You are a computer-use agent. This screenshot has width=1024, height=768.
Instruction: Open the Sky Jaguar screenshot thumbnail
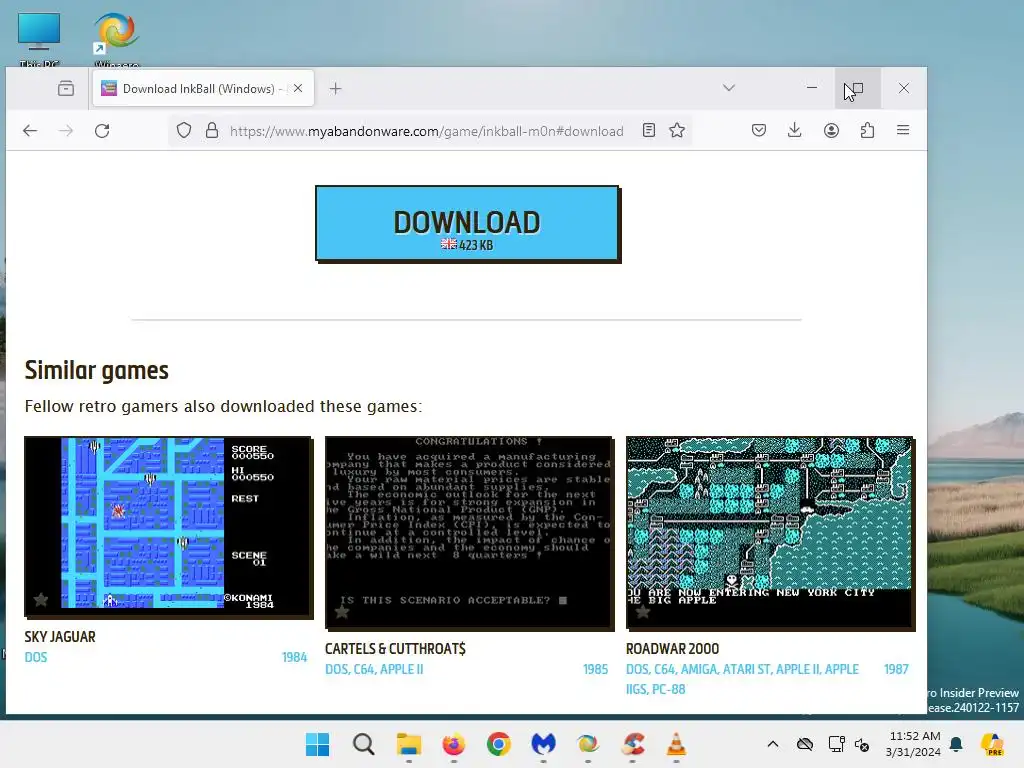tap(168, 527)
